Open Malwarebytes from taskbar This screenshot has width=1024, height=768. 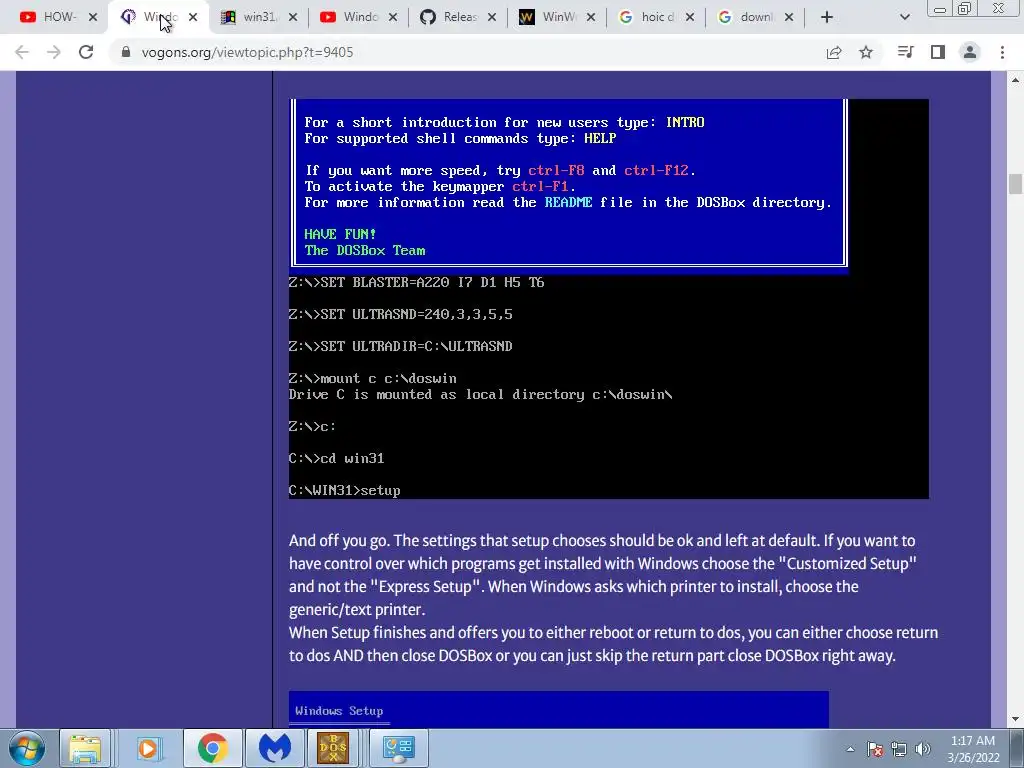pyautogui.click(x=274, y=748)
